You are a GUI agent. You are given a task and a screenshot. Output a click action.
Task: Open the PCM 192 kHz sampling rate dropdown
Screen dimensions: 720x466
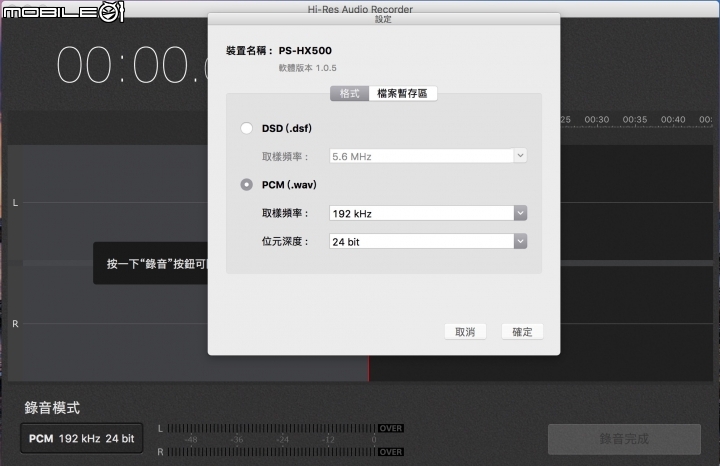[x=428, y=213]
